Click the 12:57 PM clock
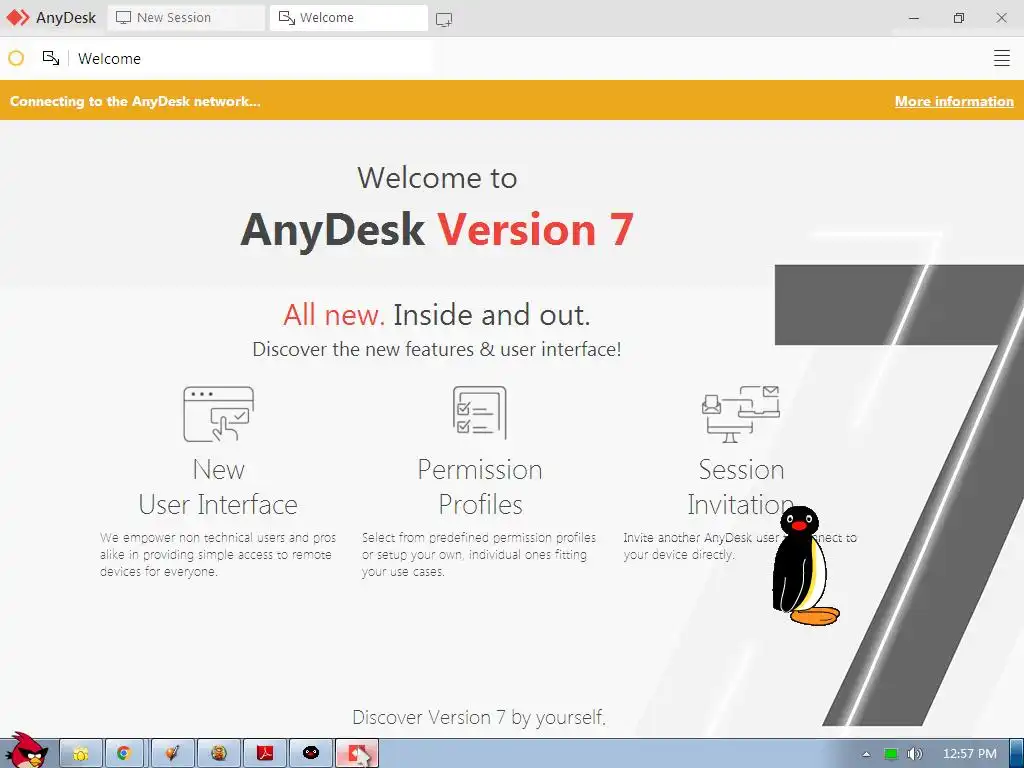The height and width of the screenshot is (768, 1024). (970, 754)
